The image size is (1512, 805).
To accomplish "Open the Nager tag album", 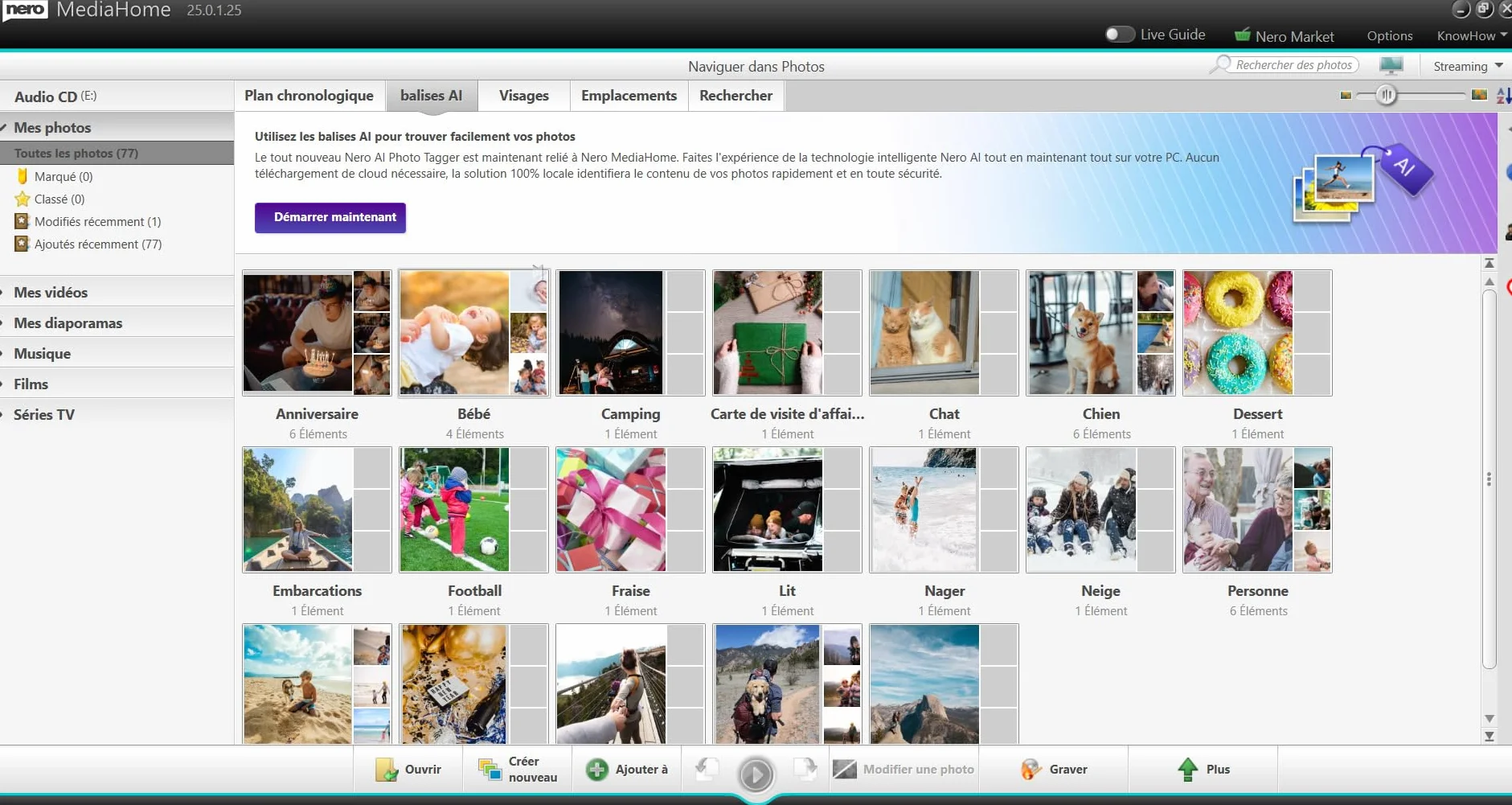I will pos(944,510).
